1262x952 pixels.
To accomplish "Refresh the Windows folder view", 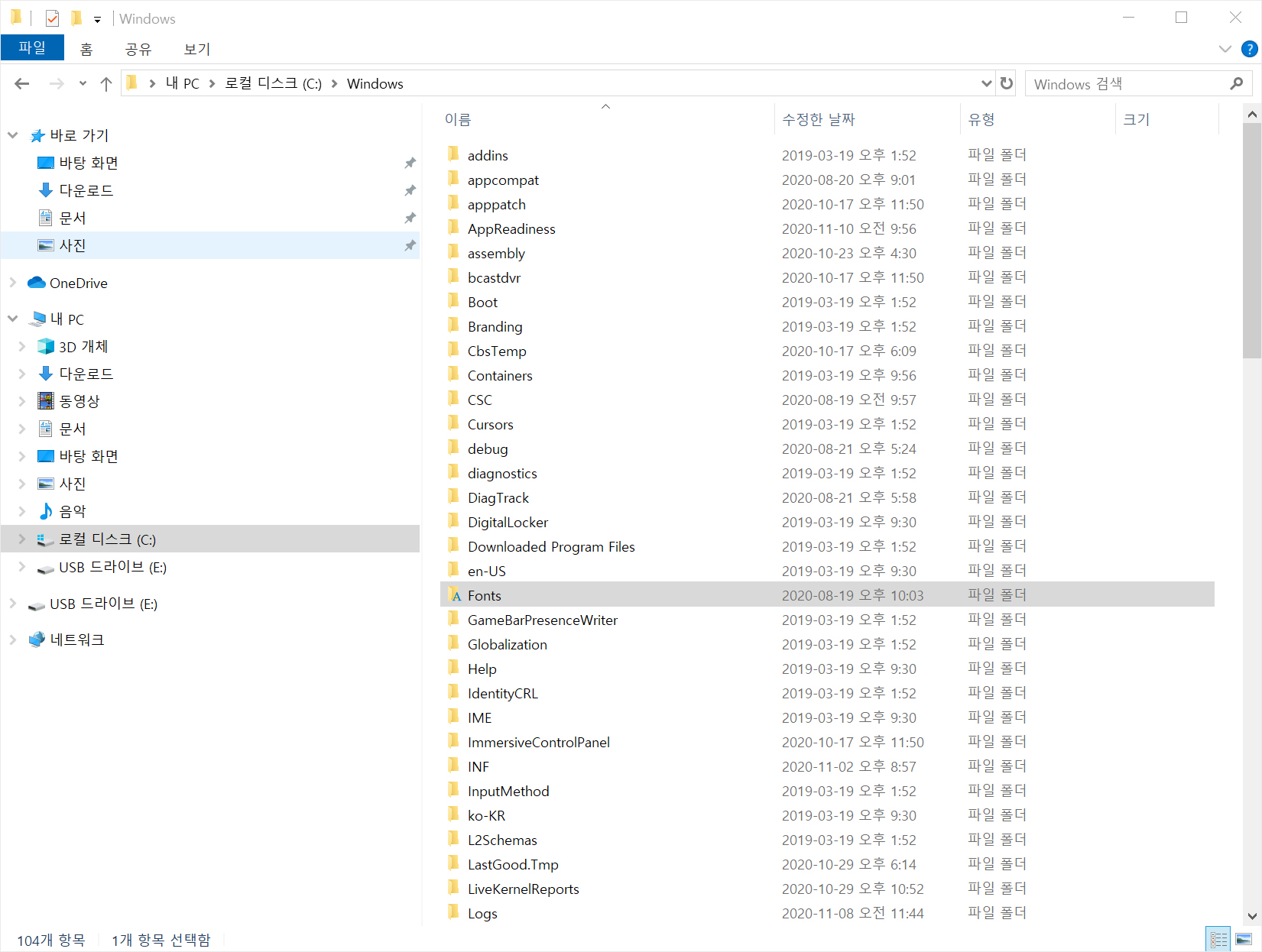I will tap(1007, 83).
